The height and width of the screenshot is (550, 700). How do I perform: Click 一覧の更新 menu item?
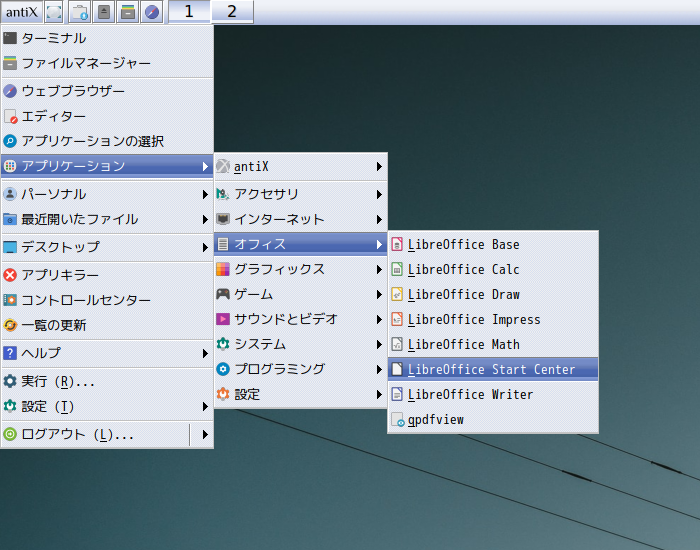coord(107,325)
